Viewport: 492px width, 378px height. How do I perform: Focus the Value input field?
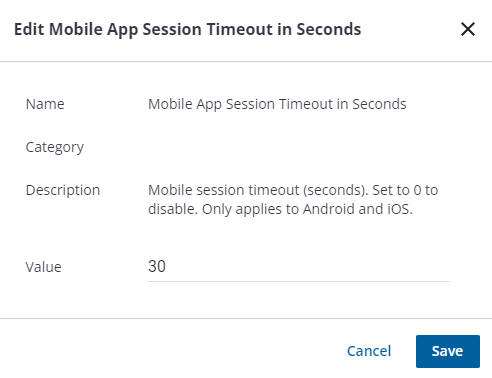click(299, 266)
